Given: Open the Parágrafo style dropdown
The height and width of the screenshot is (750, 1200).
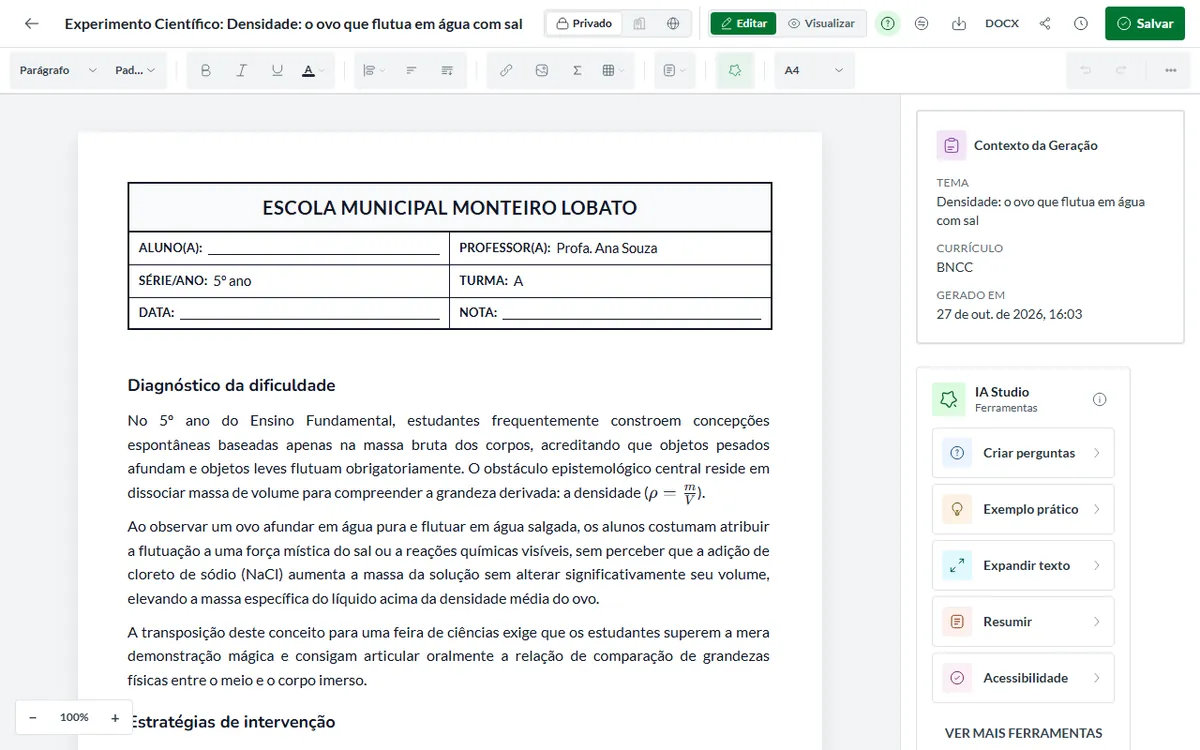Looking at the screenshot, I should 58,70.
